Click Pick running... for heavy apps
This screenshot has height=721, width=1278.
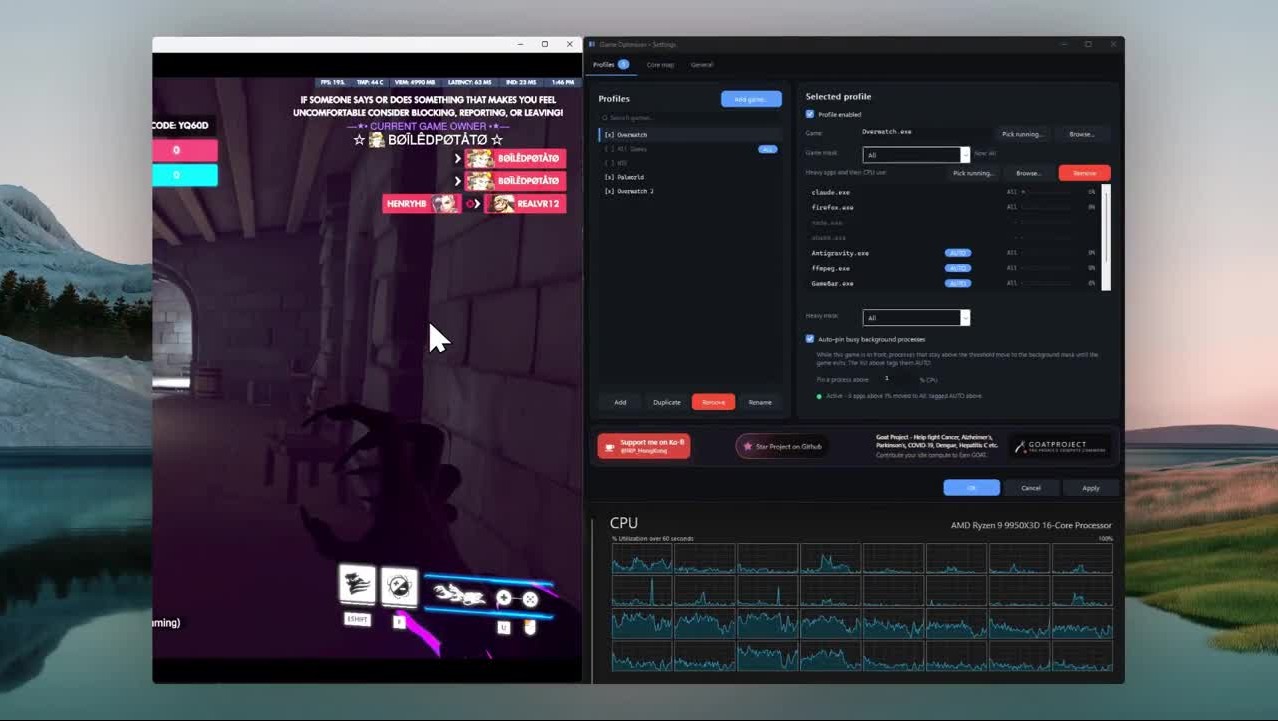coord(973,173)
